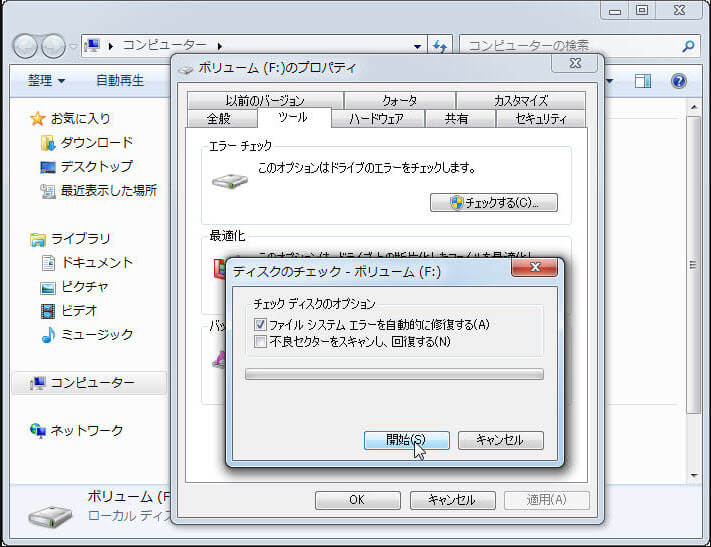
Task: Click the disk check progress bar
Action: tap(394, 374)
